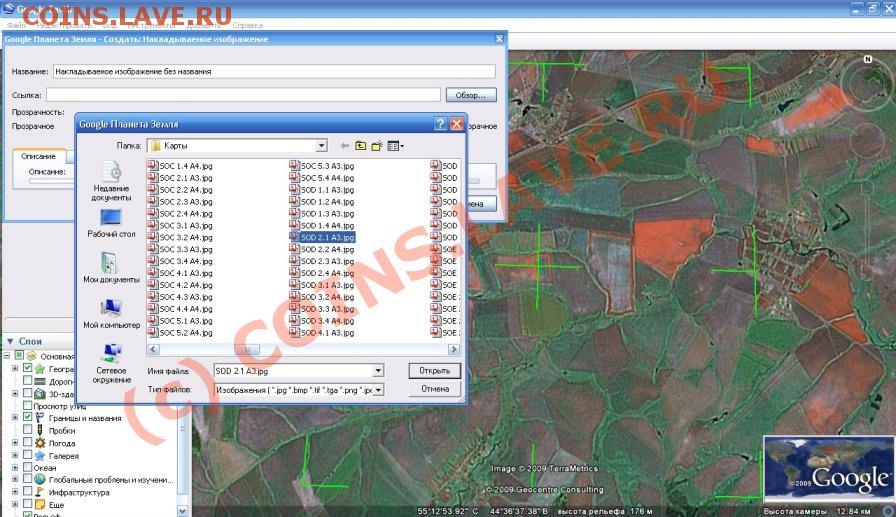Select file SOC 4.1 A3.jpg
896x517 pixels.
tap(180, 273)
